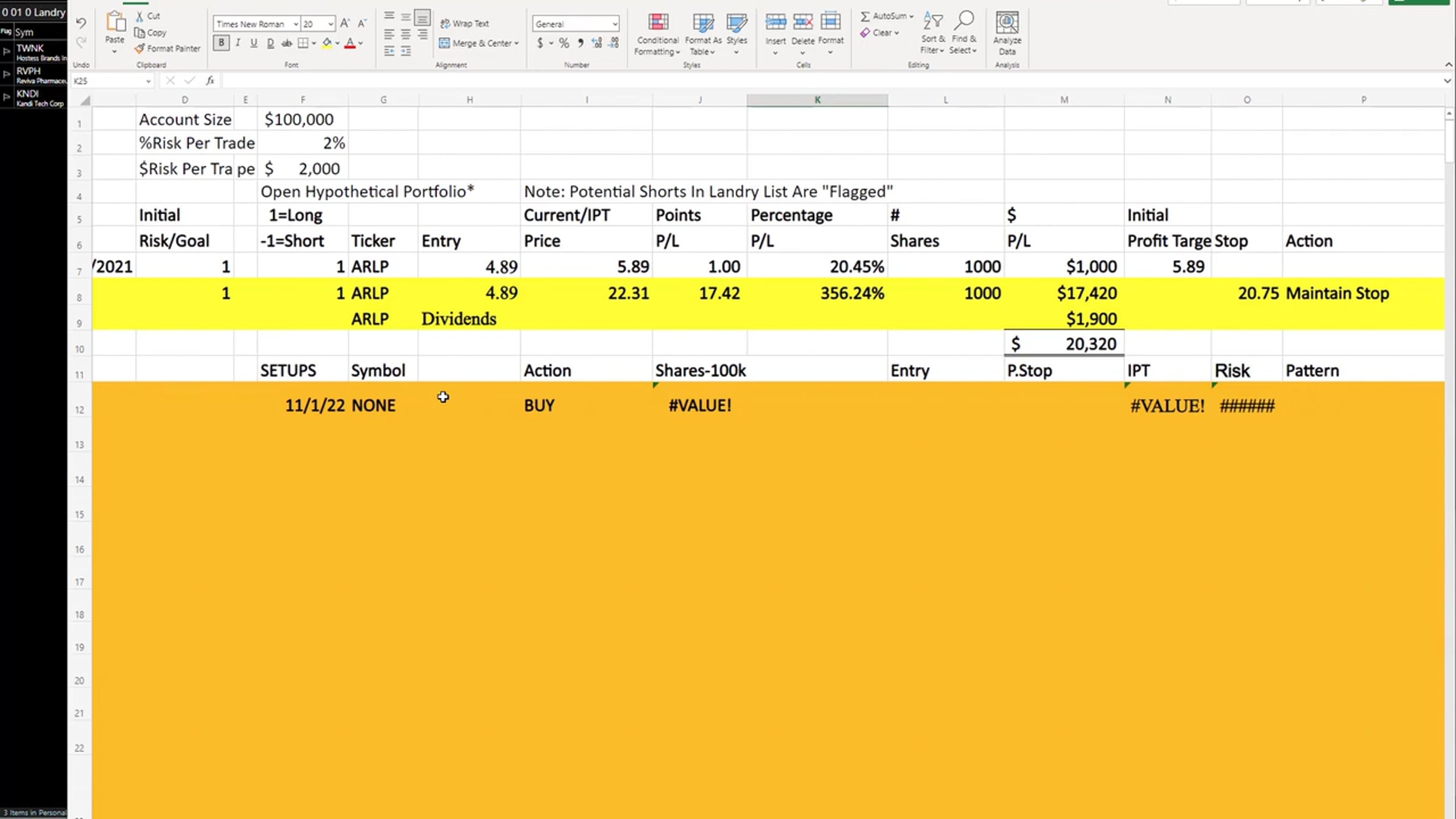This screenshot has width=1456, height=819.
Task: Toggle Wrap Text for cells
Action: [464, 24]
